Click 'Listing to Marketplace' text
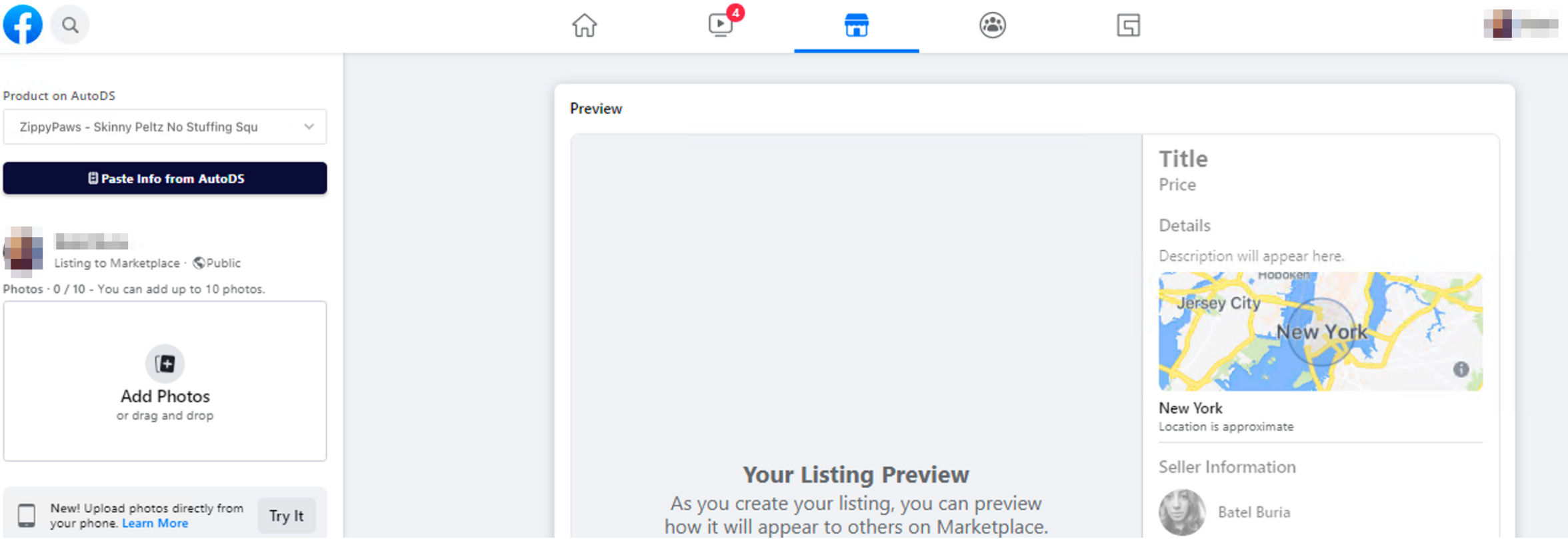The height and width of the screenshot is (539, 1568). (117, 263)
